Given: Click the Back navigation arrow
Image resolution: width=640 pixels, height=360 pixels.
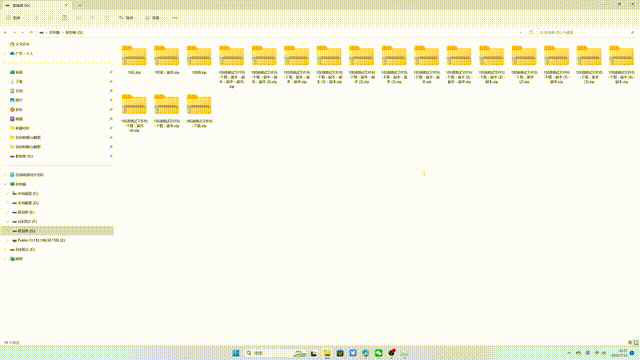Looking at the screenshot, I should point(5,32).
